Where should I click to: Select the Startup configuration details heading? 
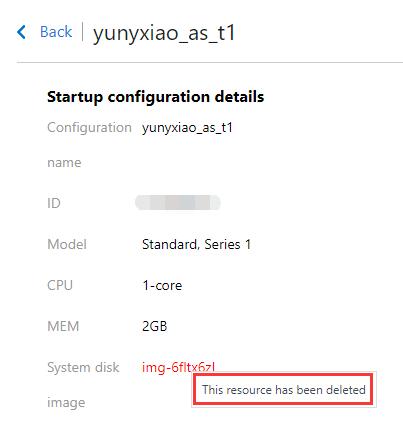156,97
